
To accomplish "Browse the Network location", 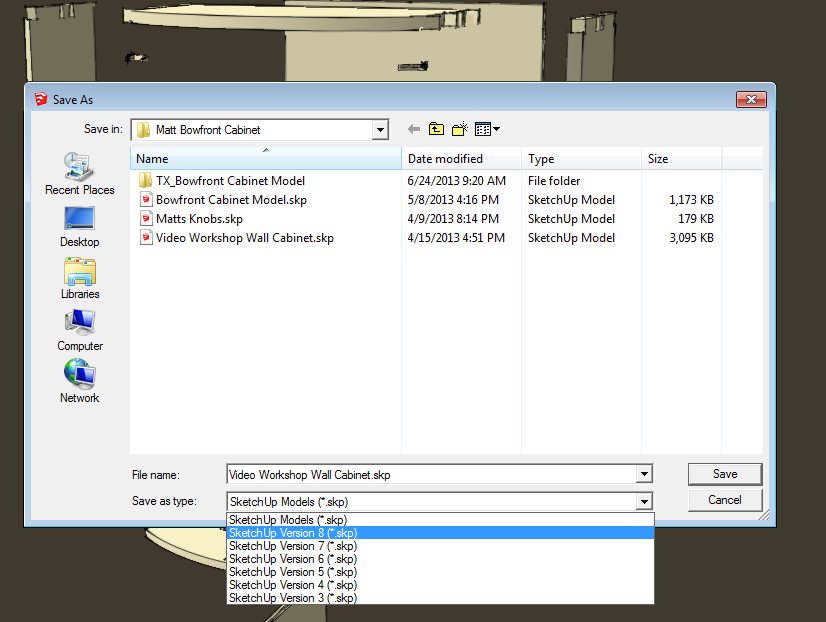I will click(80, 382).
